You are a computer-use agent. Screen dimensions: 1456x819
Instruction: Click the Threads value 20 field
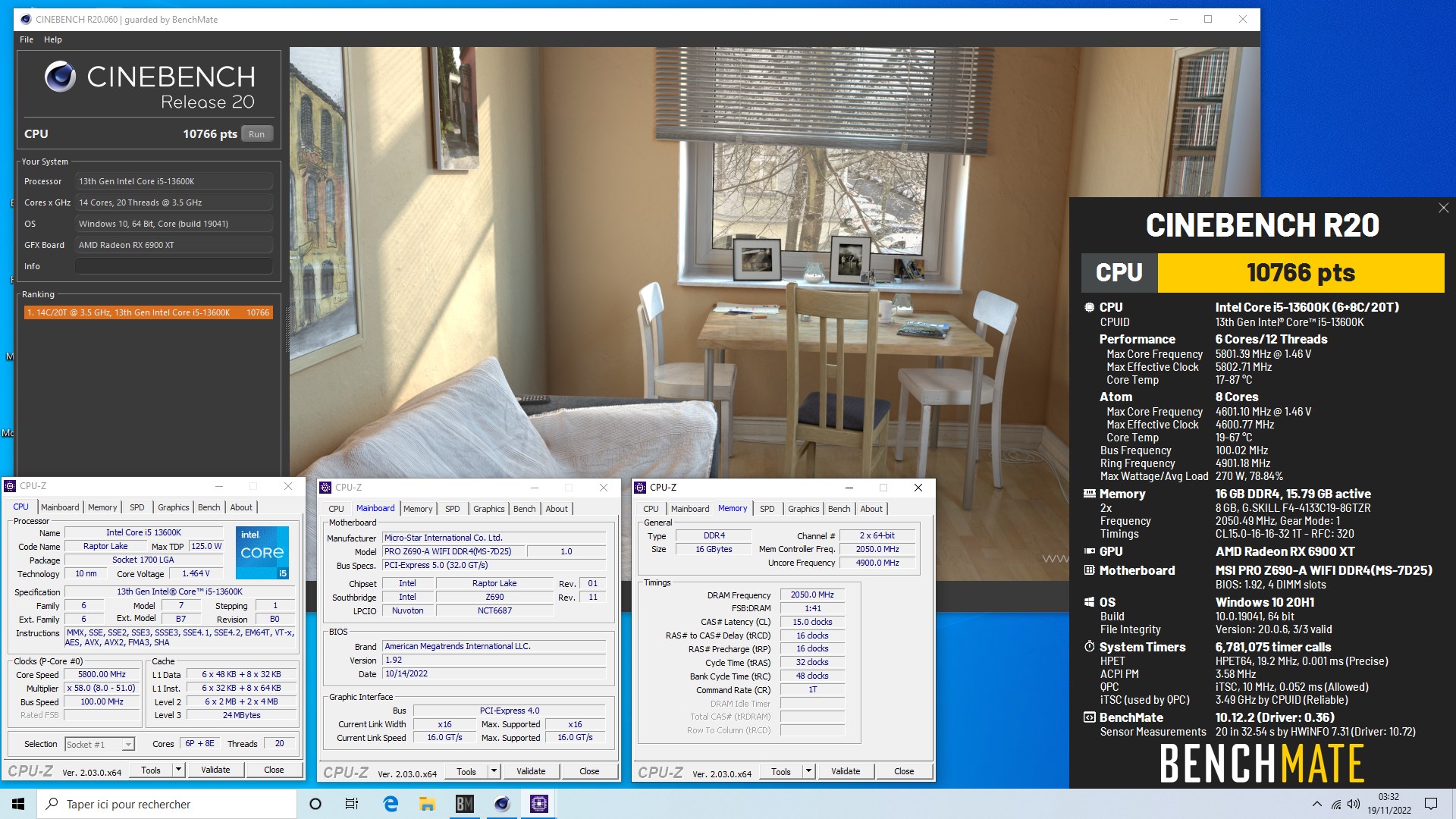279,744
